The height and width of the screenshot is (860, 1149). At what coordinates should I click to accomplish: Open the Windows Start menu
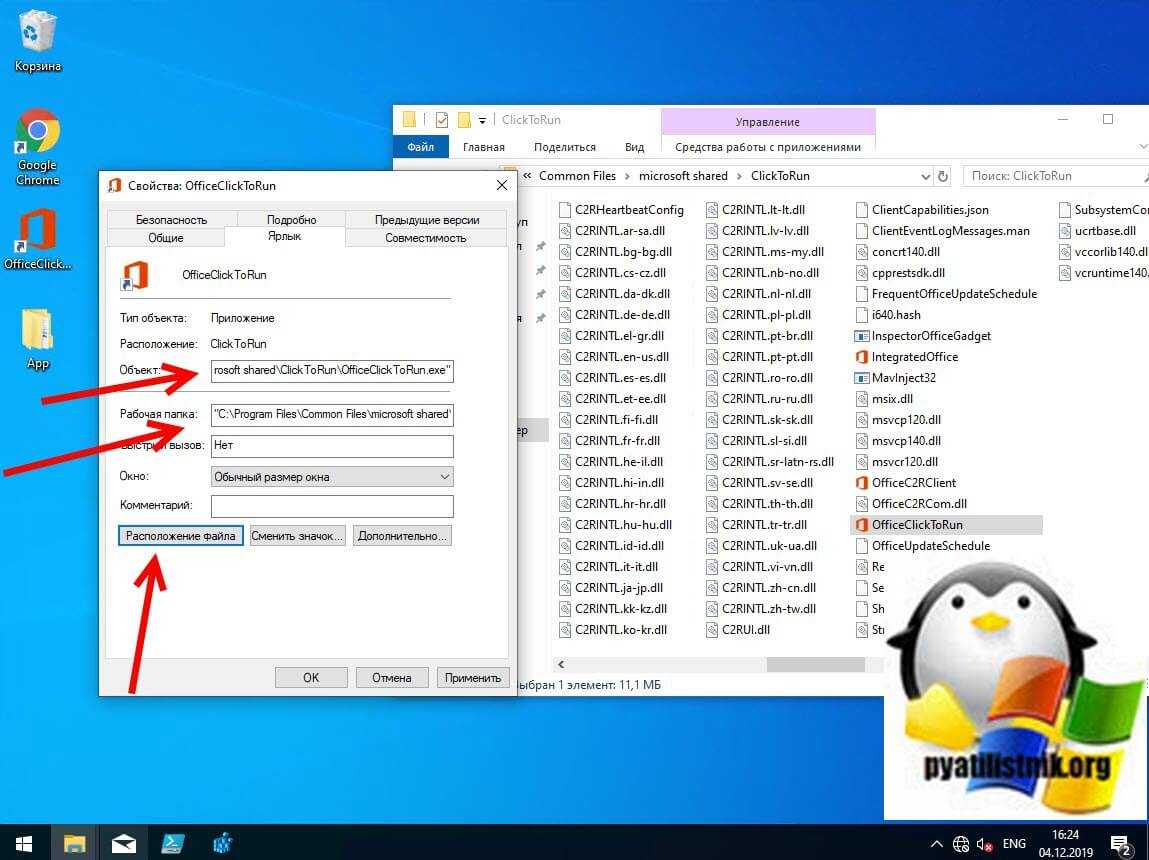pyautogui.click(x=23, y=842)
